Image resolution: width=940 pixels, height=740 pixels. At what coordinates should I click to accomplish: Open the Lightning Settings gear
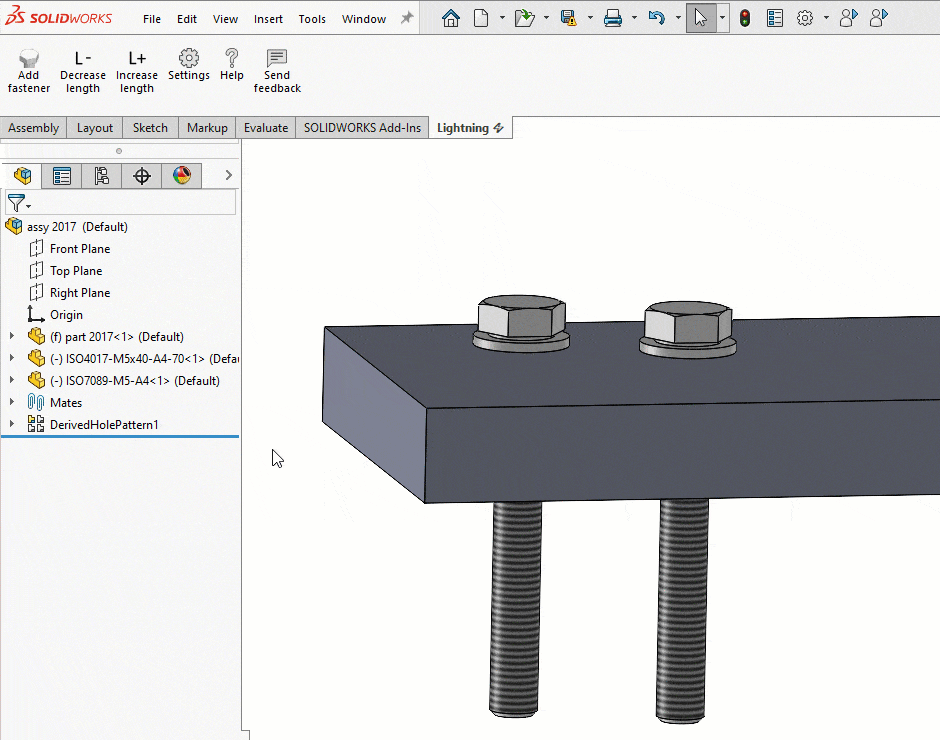pyautogui.click(x=189, y=65)
